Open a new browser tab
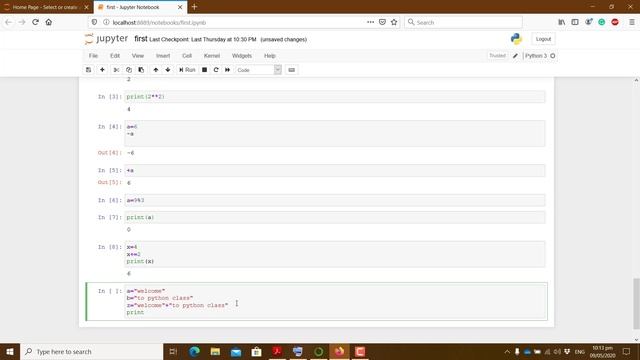The height and width of the screenshot is (360, 640). (194, 7)
